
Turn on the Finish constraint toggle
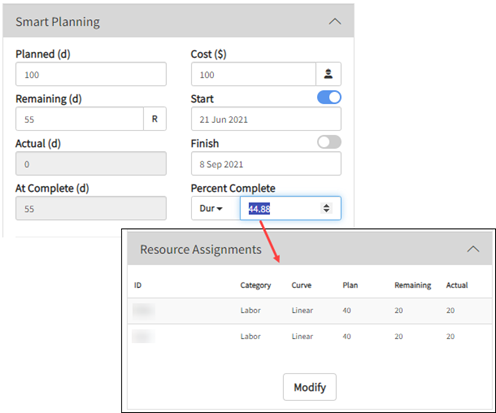(x=329, y=142)
